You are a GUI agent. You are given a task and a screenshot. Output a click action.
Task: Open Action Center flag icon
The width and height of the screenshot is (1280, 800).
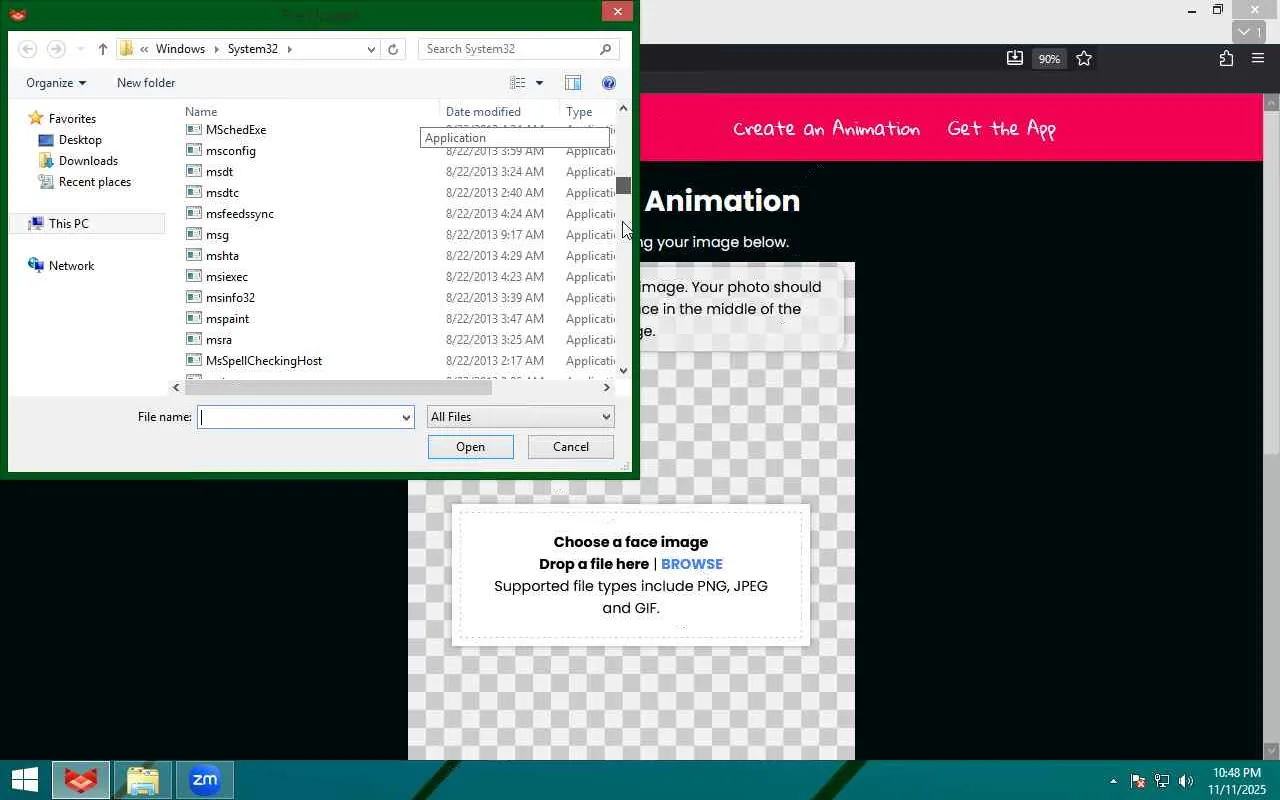point(1138,781)
